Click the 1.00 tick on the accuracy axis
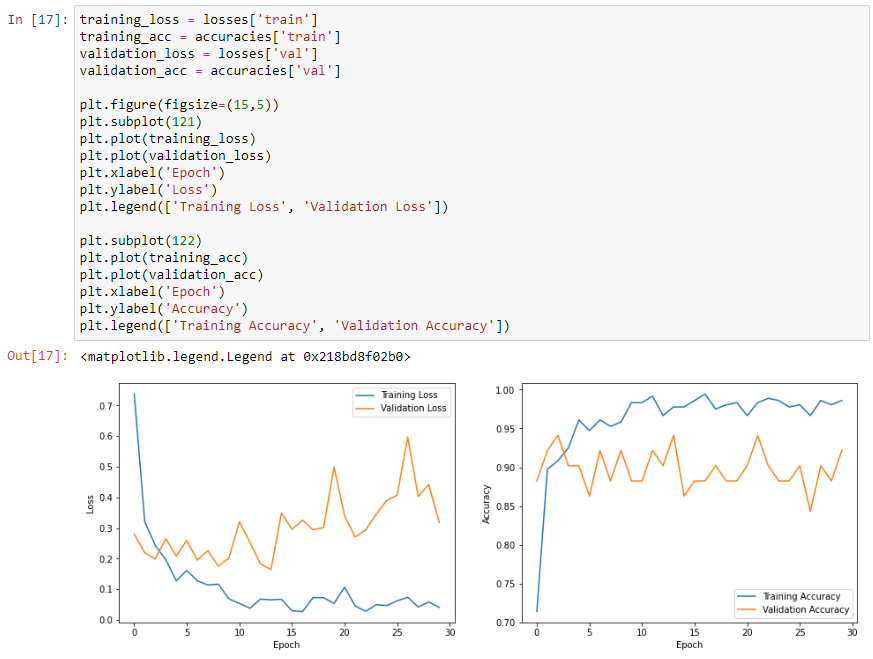The height and width of the screenshot is (659, 873). click(505, 390)
